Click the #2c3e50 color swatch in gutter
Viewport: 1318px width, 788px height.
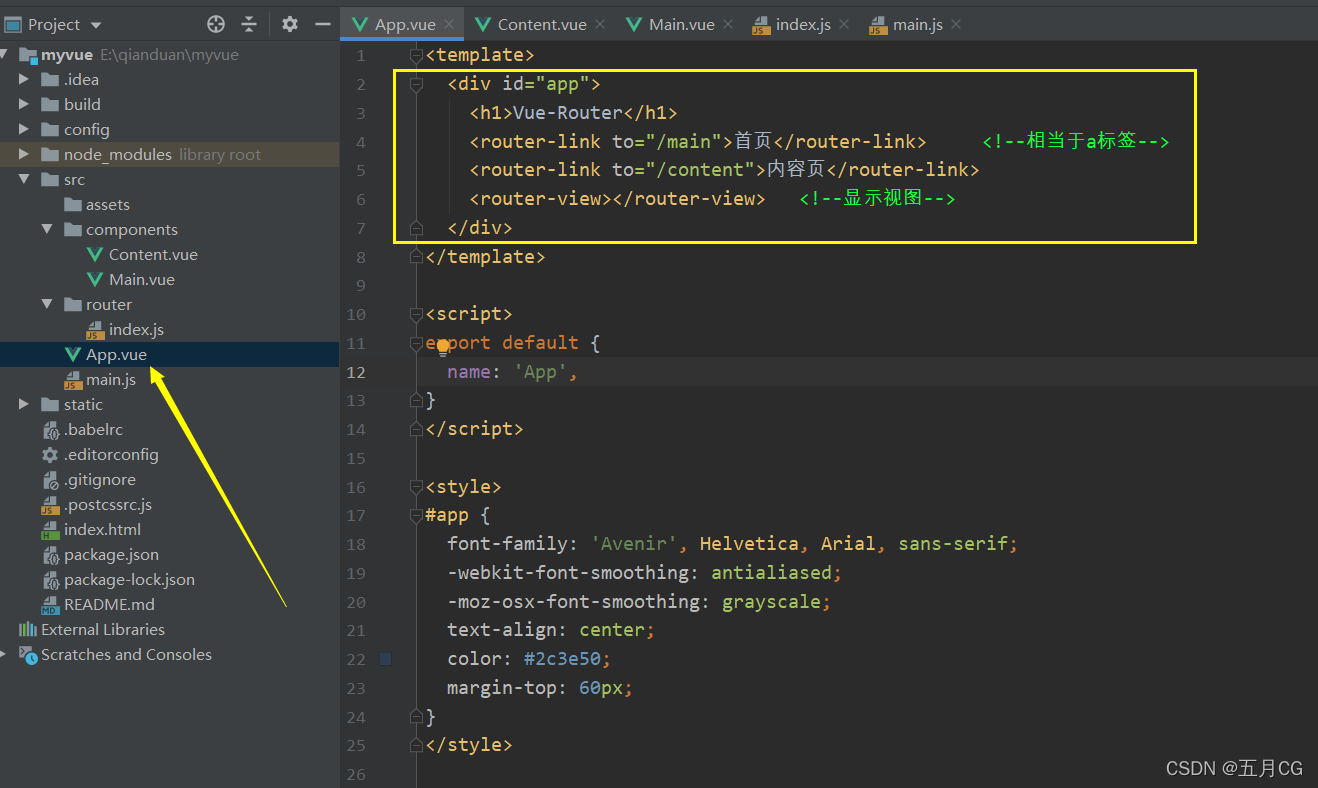click(386, 659)
